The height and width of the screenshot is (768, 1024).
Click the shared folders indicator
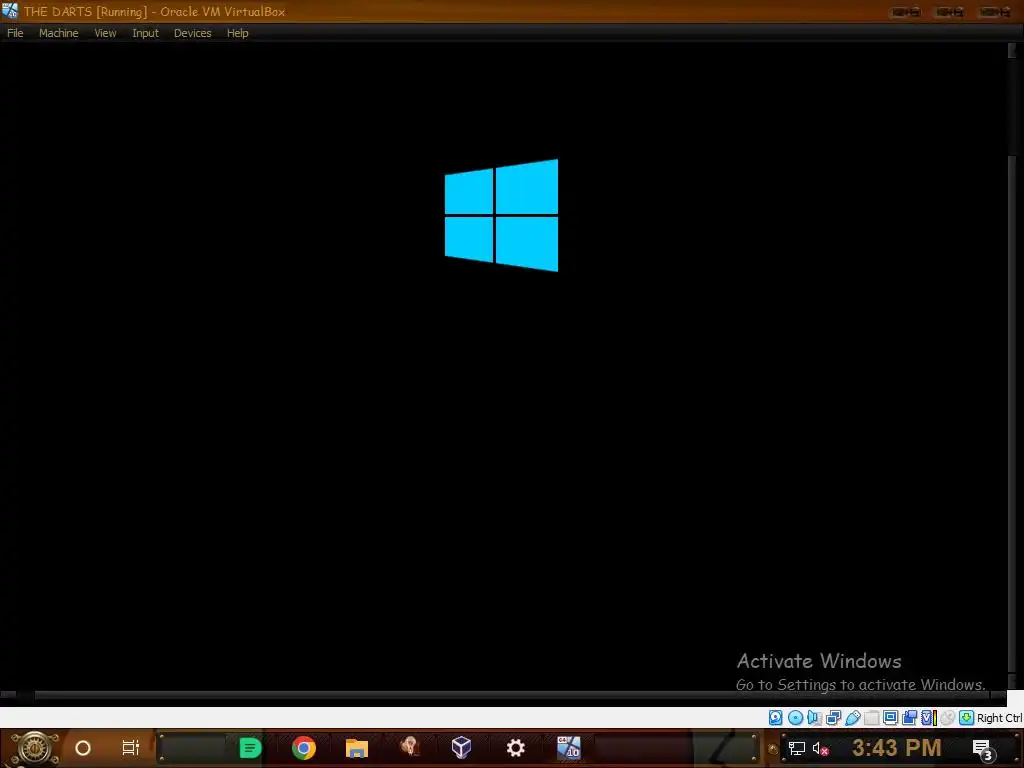click(x=871, y=718)
